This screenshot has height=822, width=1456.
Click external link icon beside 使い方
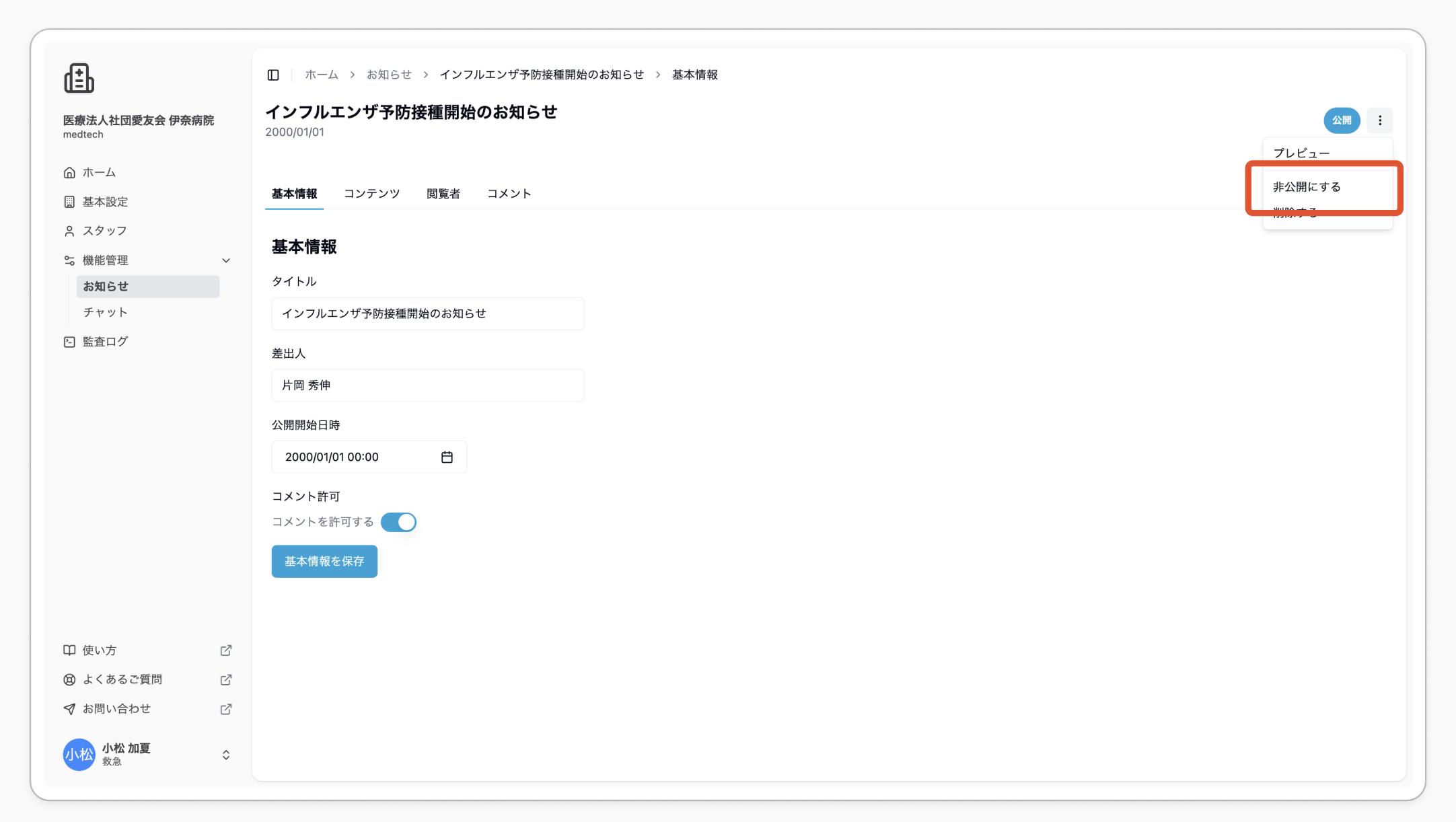226,650
